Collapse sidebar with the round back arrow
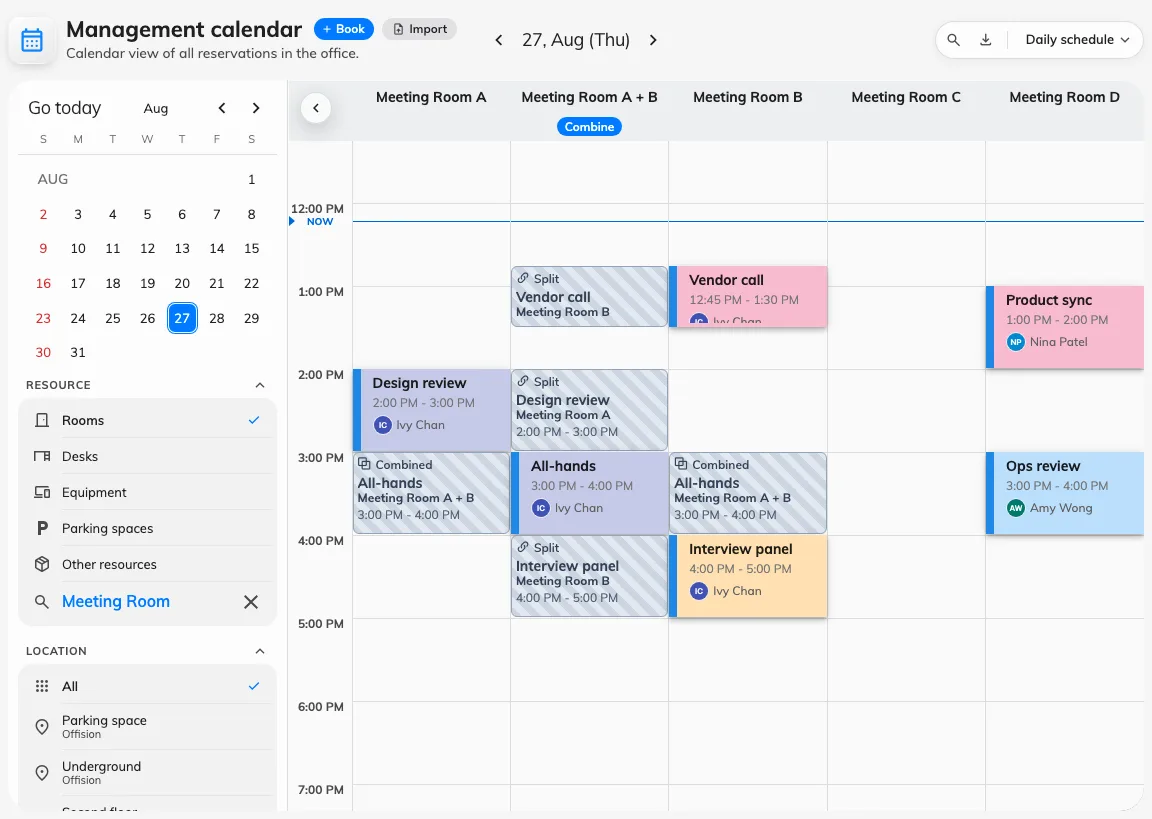The width and height of the screenshot is (1152, 819). [316, 108]
